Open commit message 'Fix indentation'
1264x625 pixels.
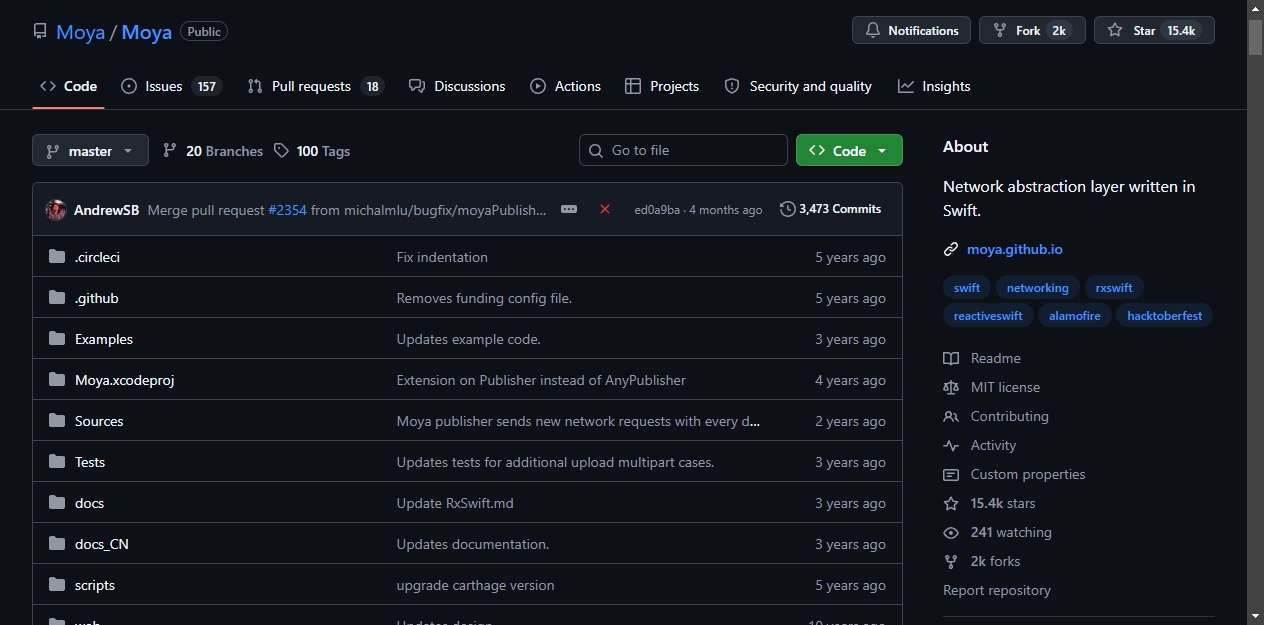coord(442,257)
